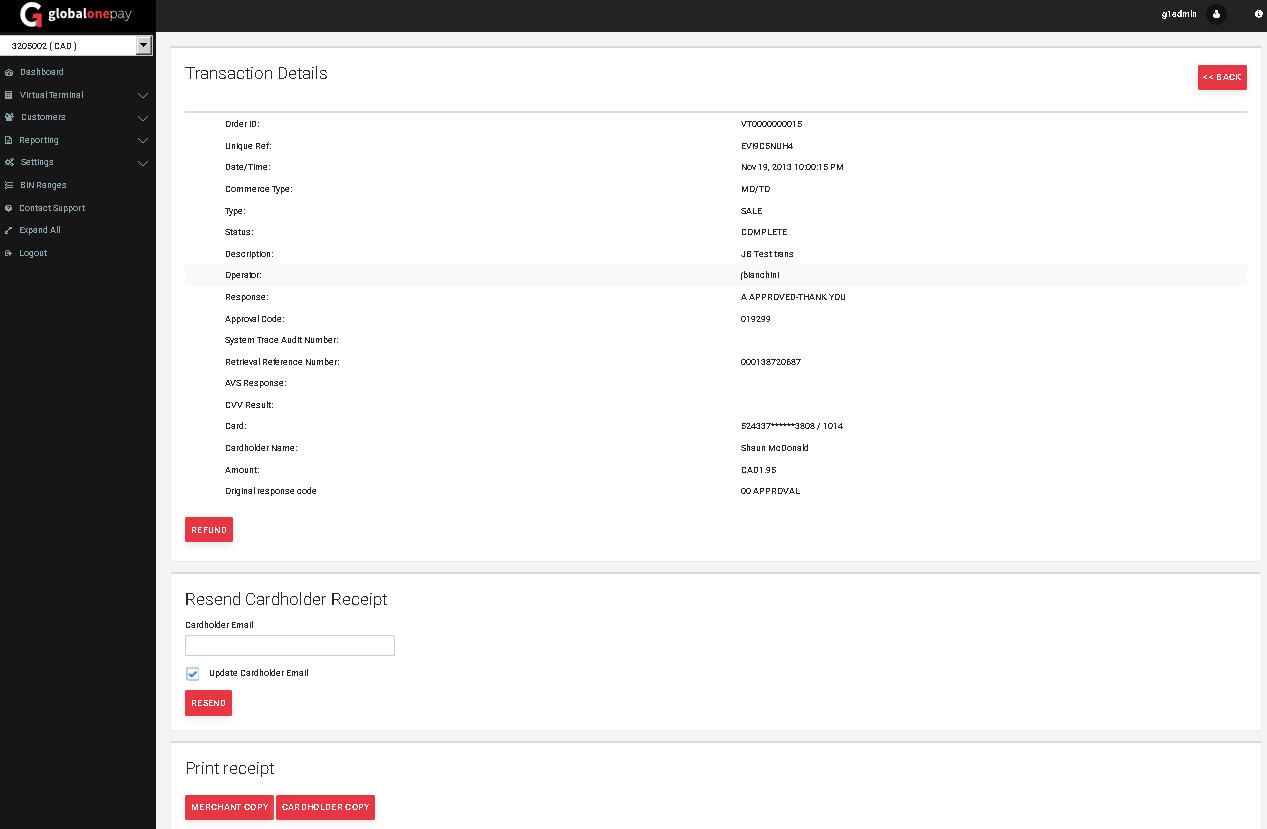Expand the Reporting submenu chevron
This screenshot has width=1267, height=829.
(x=143, y=141)
